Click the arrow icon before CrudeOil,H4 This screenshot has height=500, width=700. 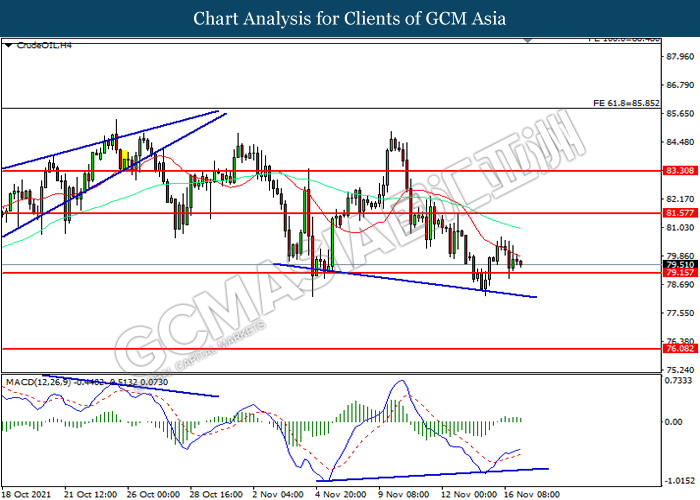coord(8,46)
